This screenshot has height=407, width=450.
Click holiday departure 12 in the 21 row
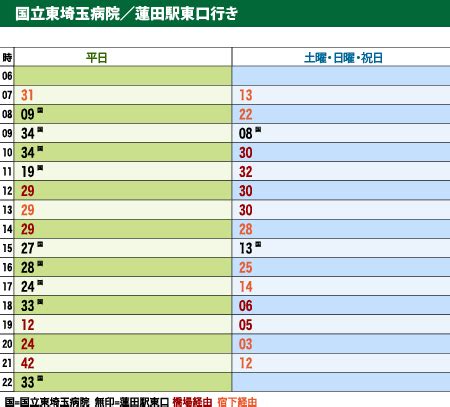[x=246, y=363]
